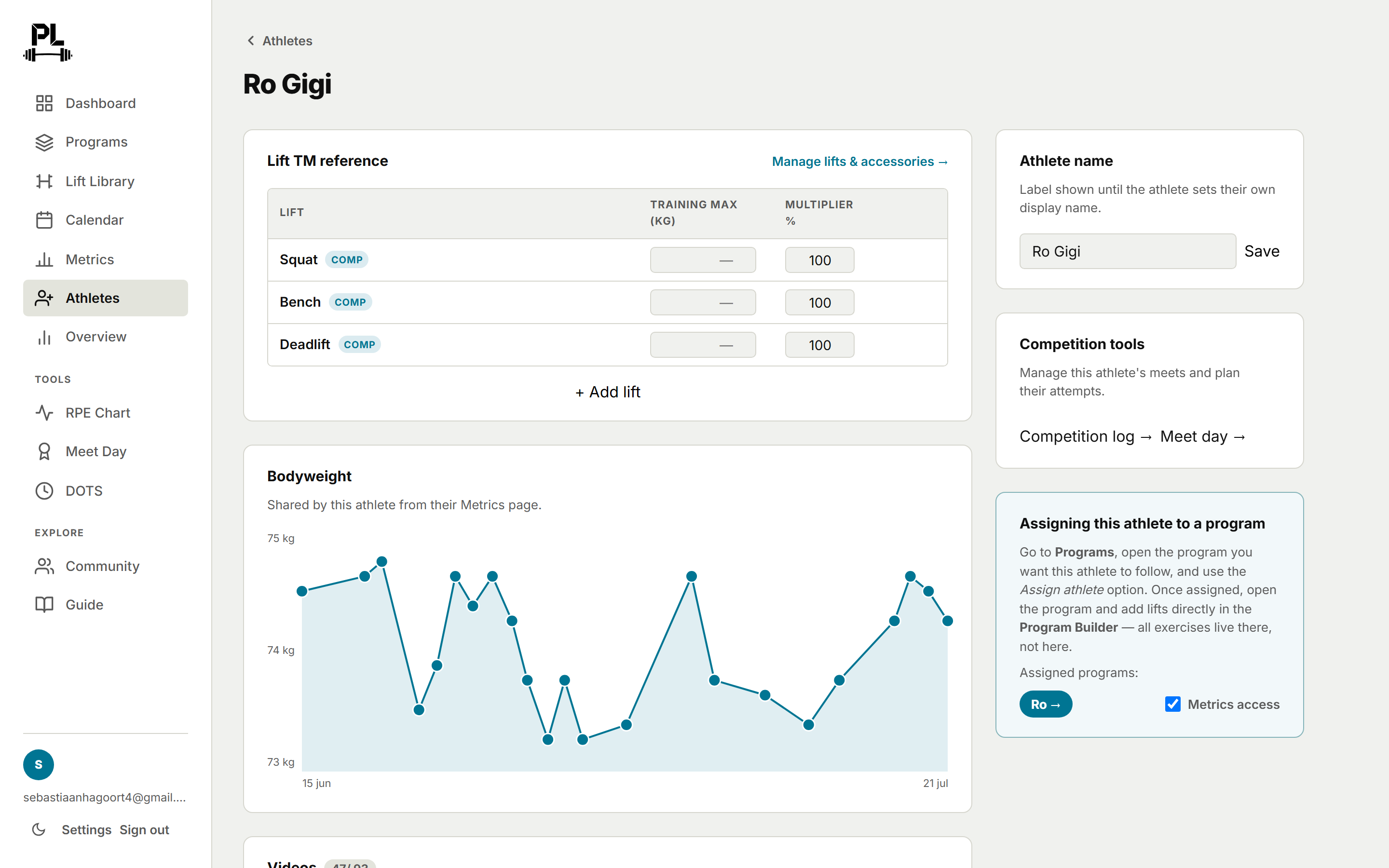Click the first bodyweight point at 15 jun

302,591
